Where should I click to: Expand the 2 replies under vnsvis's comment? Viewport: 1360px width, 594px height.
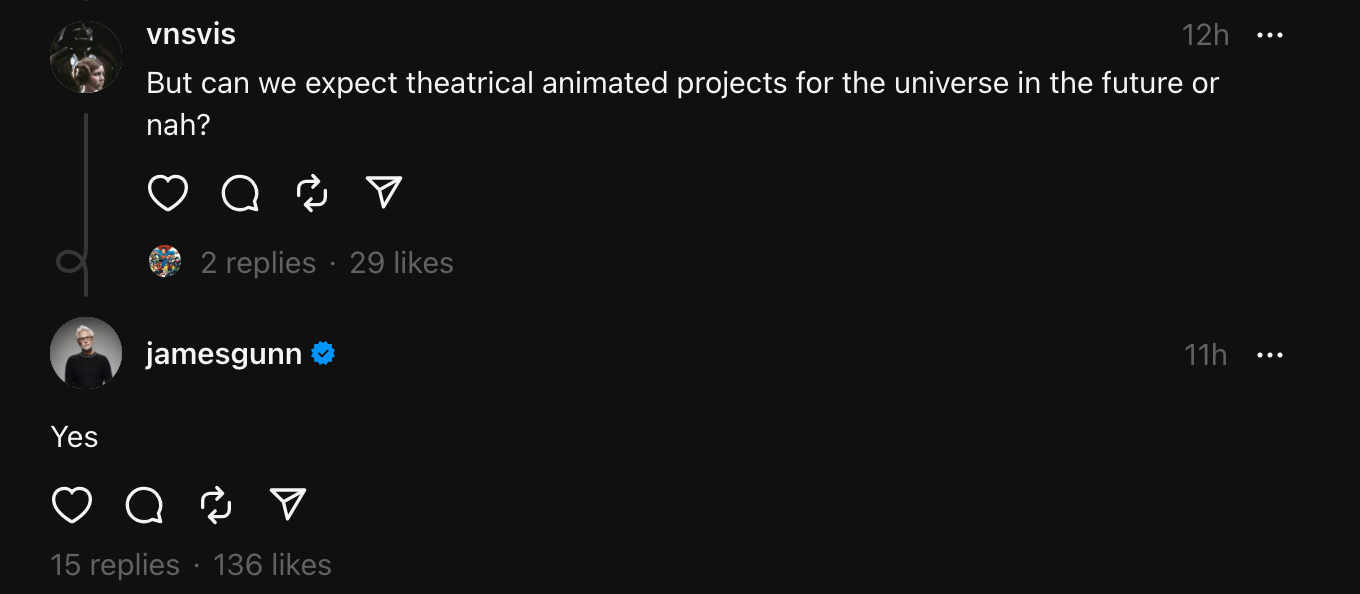tap(259, 262)
